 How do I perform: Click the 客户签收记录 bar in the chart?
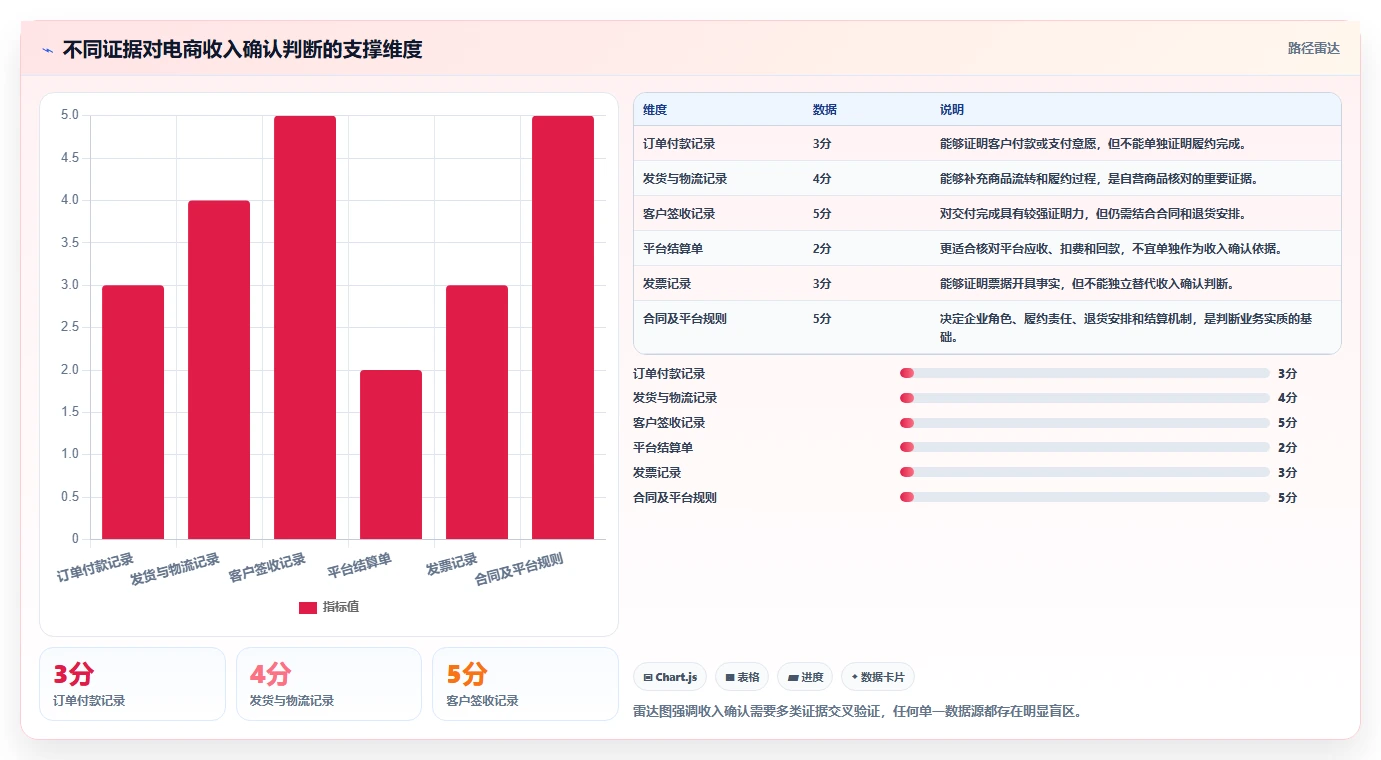305,327
